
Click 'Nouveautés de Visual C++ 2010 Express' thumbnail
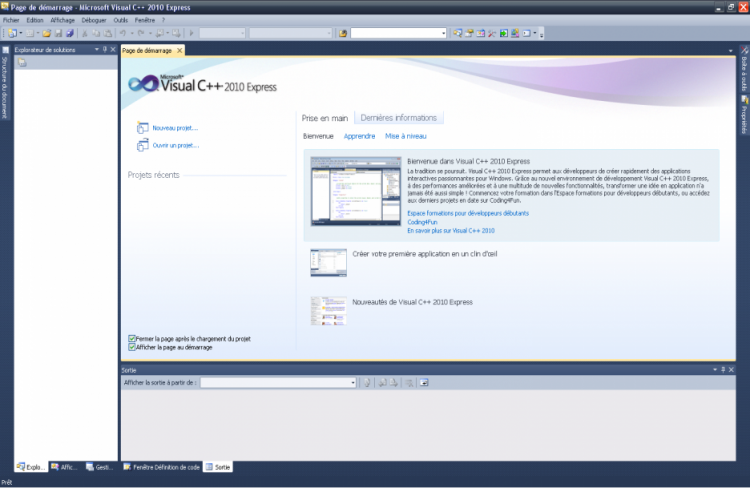click(x=329, y=311)
